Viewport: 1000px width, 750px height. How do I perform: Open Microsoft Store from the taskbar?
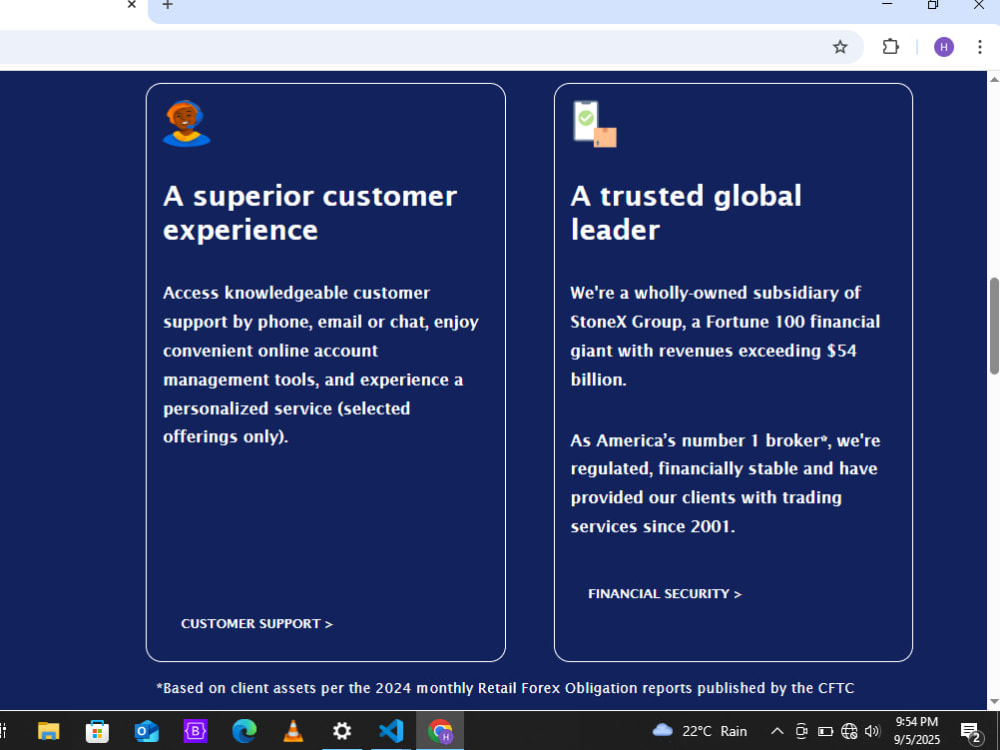click(97, 731)
